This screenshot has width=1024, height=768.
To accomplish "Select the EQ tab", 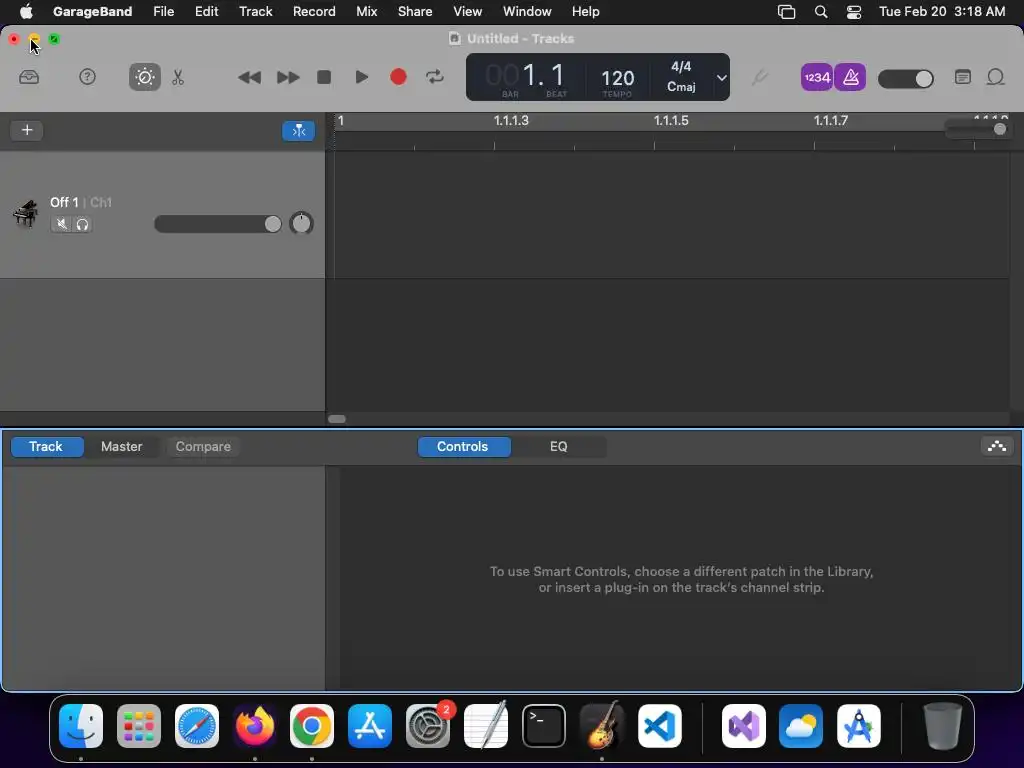I will [x=558, y=447].
